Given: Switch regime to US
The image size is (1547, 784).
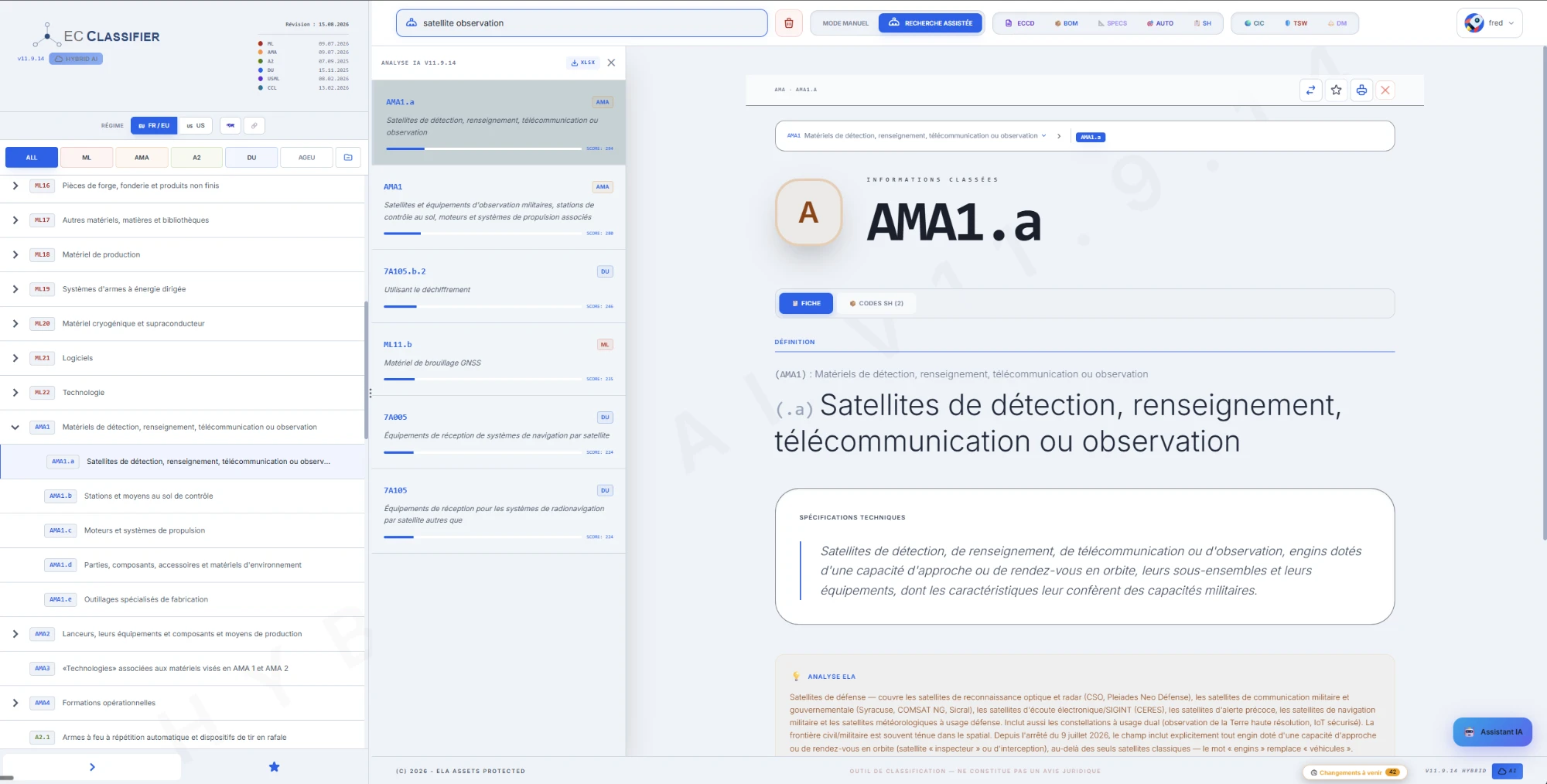Looking at the screenshot, I should 196,125.
